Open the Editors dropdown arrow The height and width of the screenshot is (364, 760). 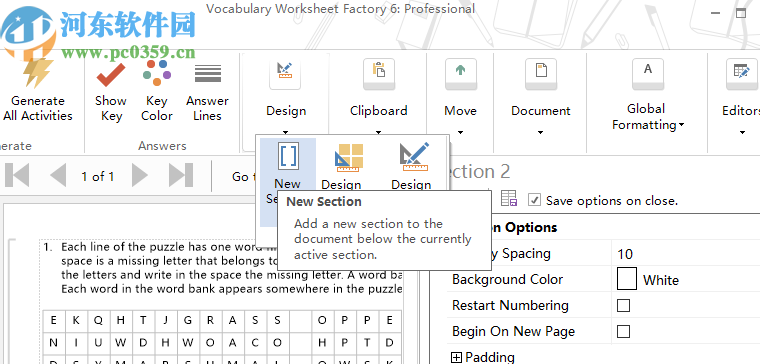[742, 132]
